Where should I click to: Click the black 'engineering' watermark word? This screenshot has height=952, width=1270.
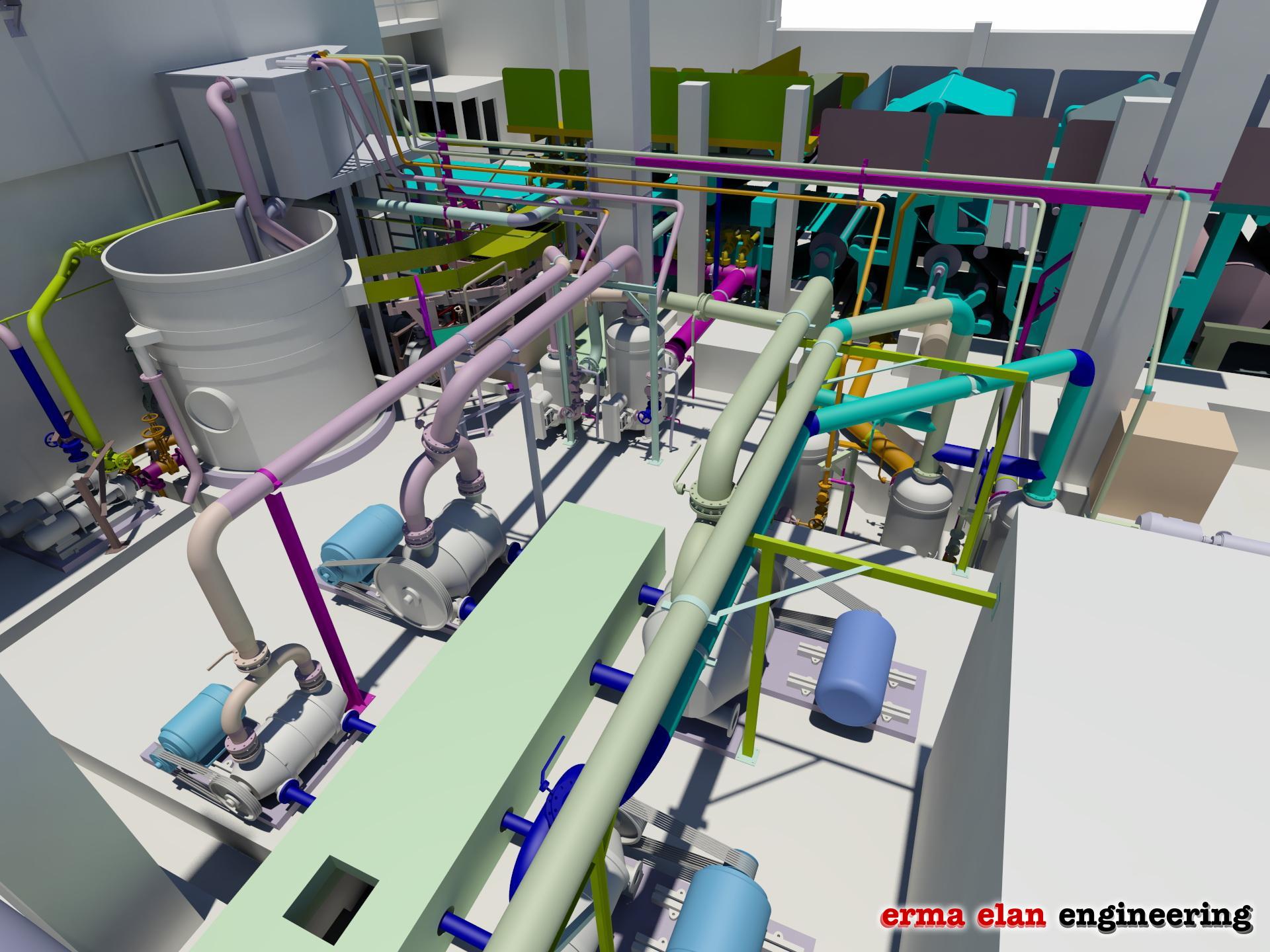point(1155,917)
